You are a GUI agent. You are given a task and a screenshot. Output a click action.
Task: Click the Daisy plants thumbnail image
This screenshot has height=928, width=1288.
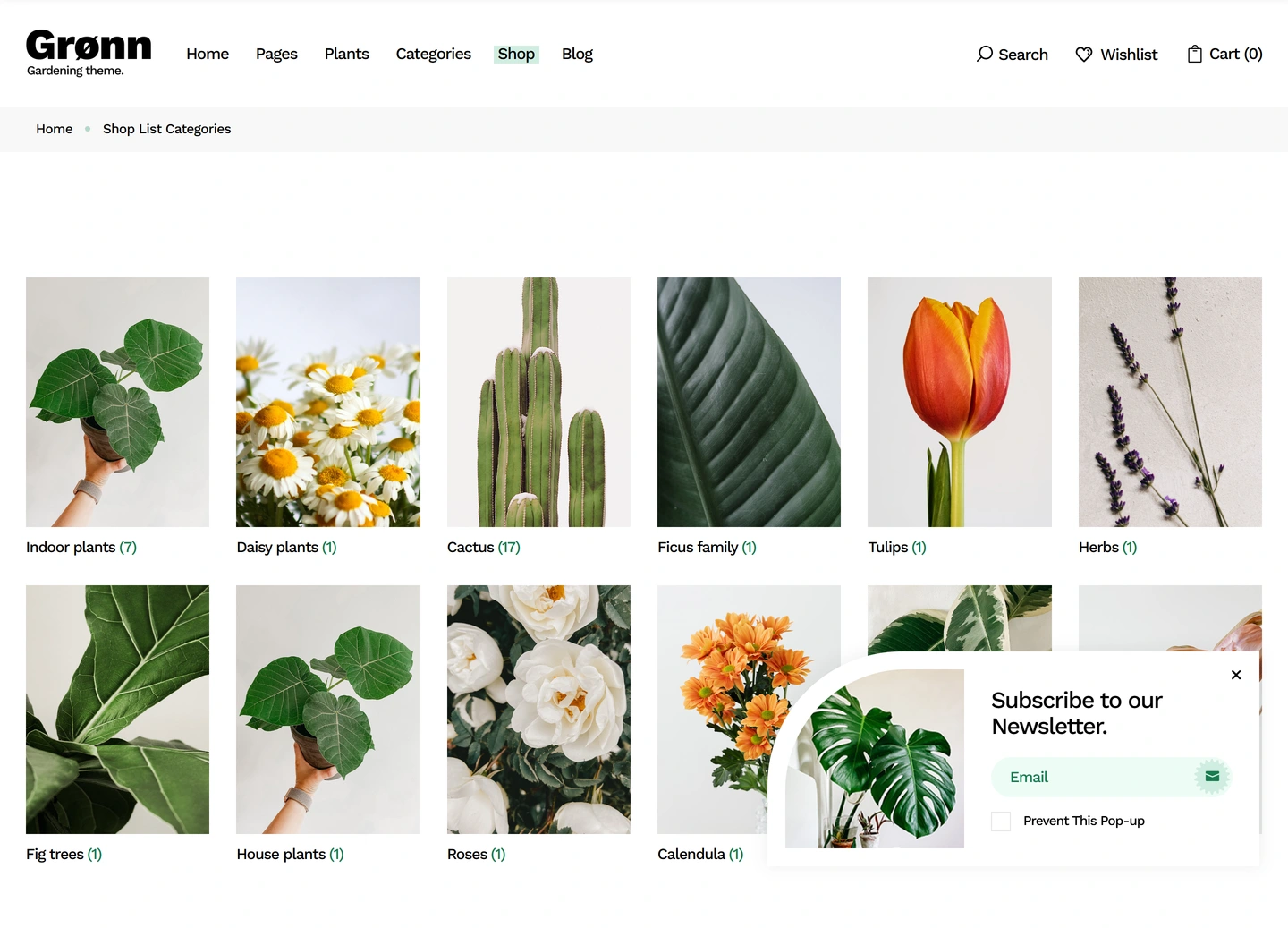point(328,402)
